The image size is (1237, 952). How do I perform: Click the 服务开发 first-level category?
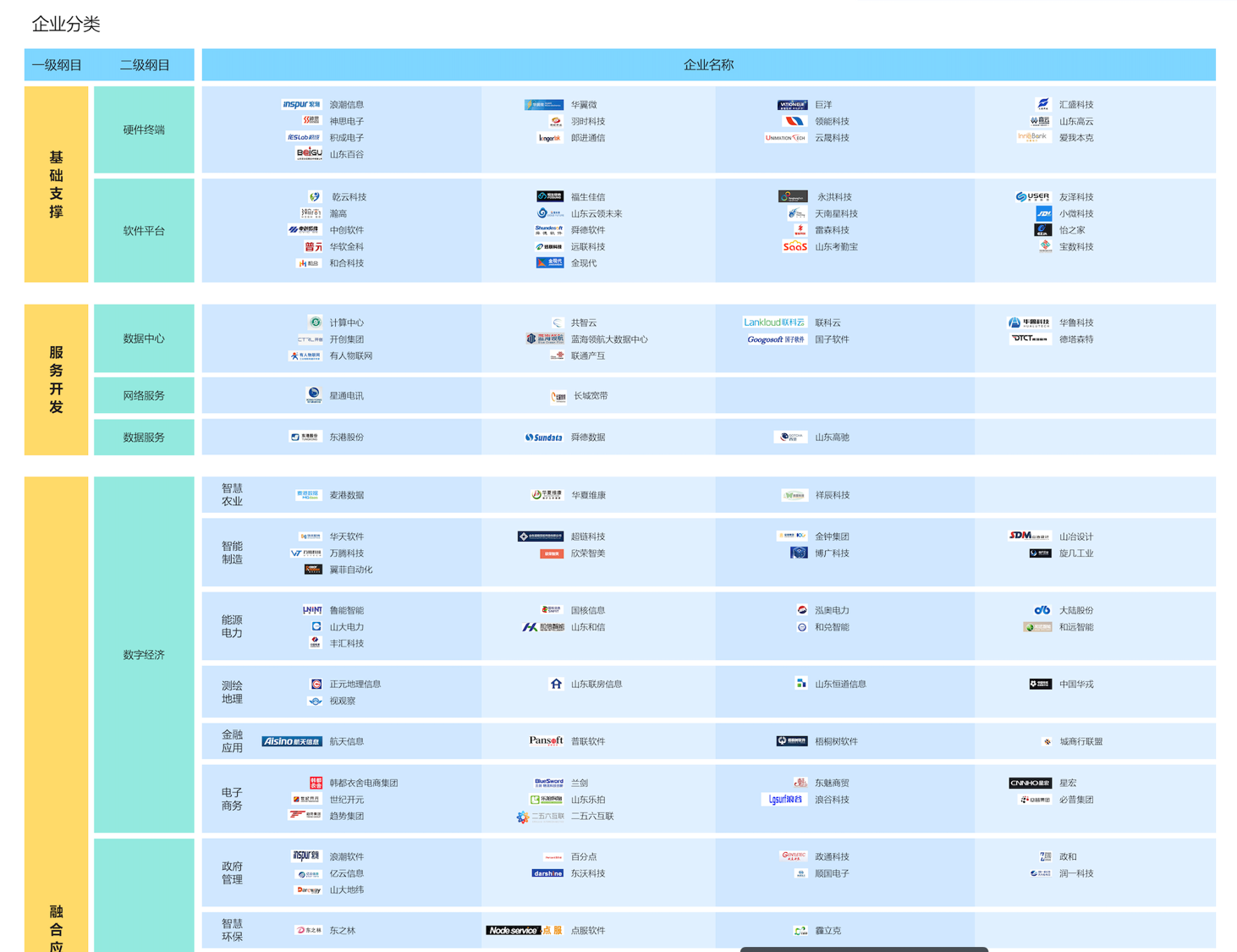pos(56,380)
